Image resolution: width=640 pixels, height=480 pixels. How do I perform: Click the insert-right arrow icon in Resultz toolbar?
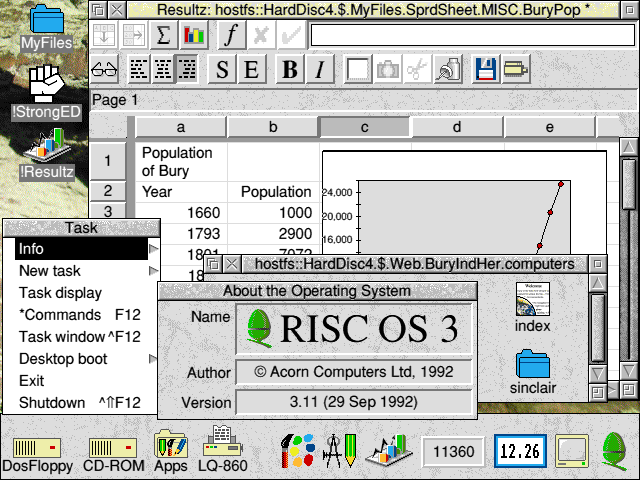(x=133, y=35)
